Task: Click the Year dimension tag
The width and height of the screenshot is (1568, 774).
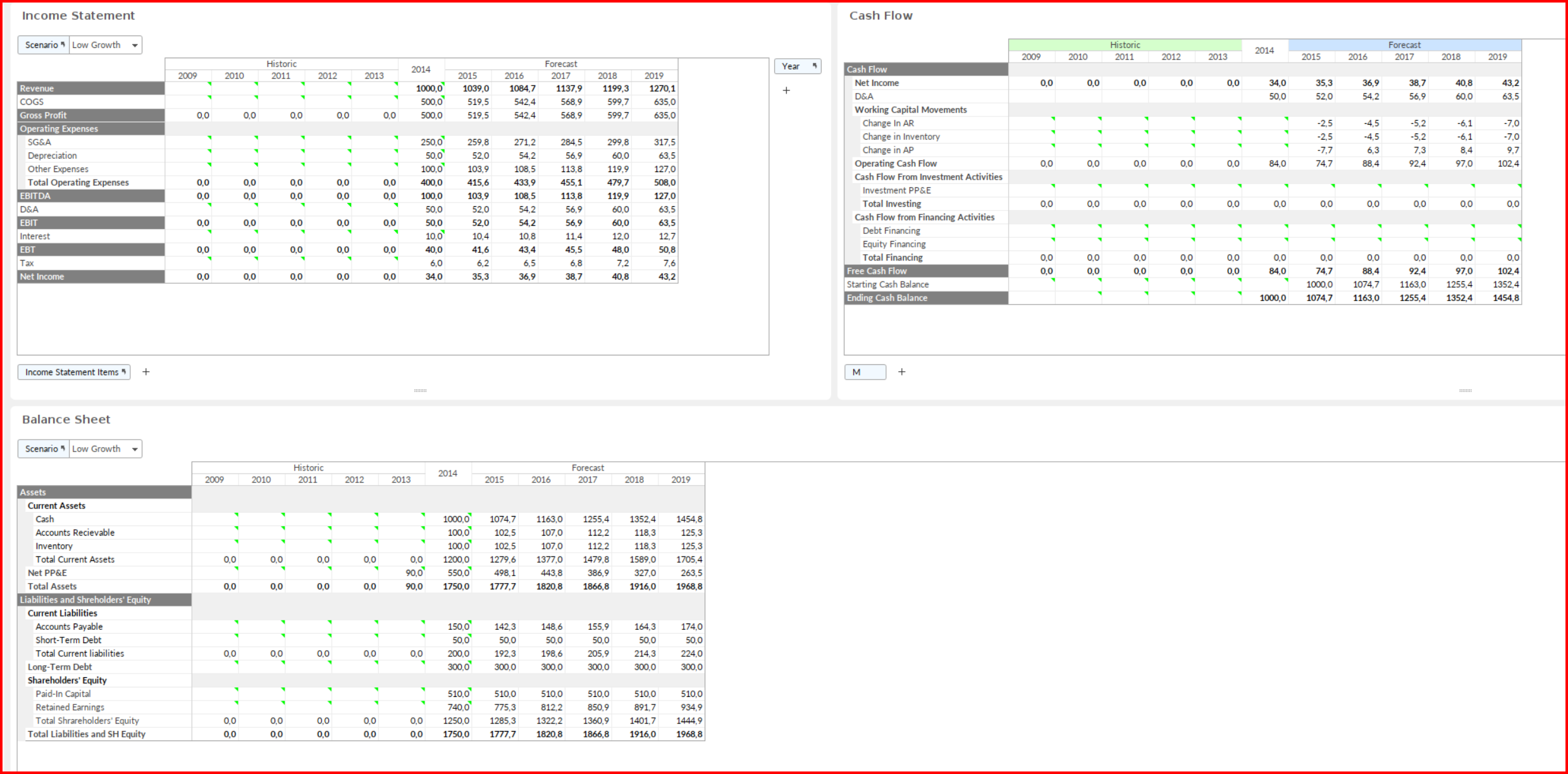Action: (798, 66)
